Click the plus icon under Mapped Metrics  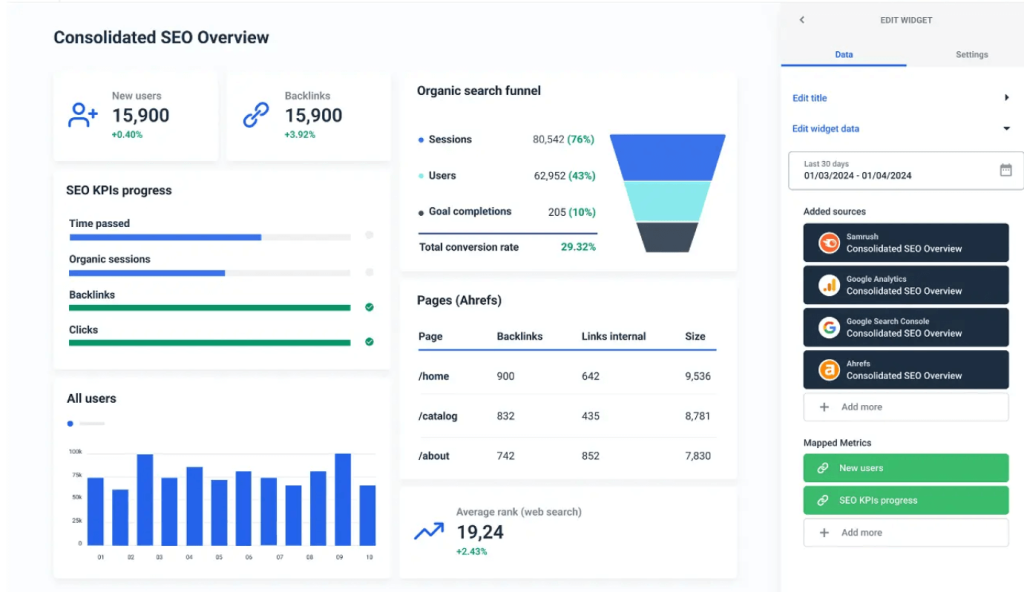click(824, 533)
